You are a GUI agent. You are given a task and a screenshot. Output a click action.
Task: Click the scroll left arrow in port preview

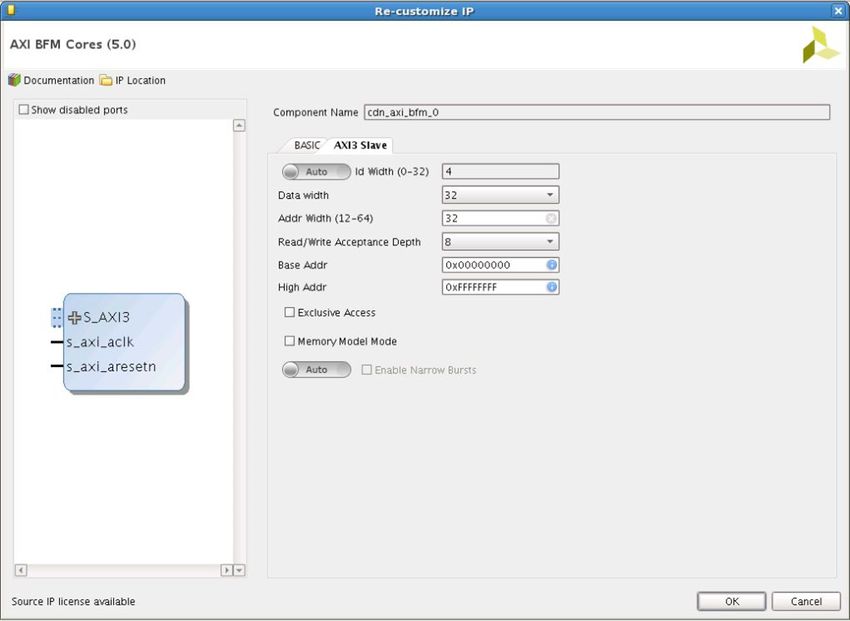click(x=21, y=570)
